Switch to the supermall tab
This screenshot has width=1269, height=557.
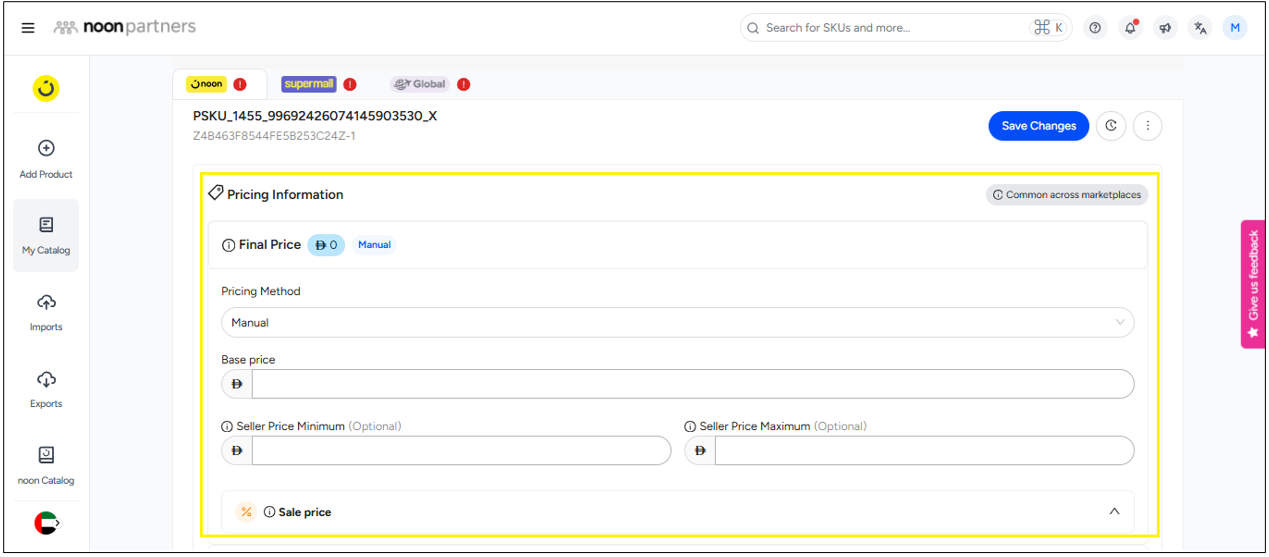coord(308,84)
